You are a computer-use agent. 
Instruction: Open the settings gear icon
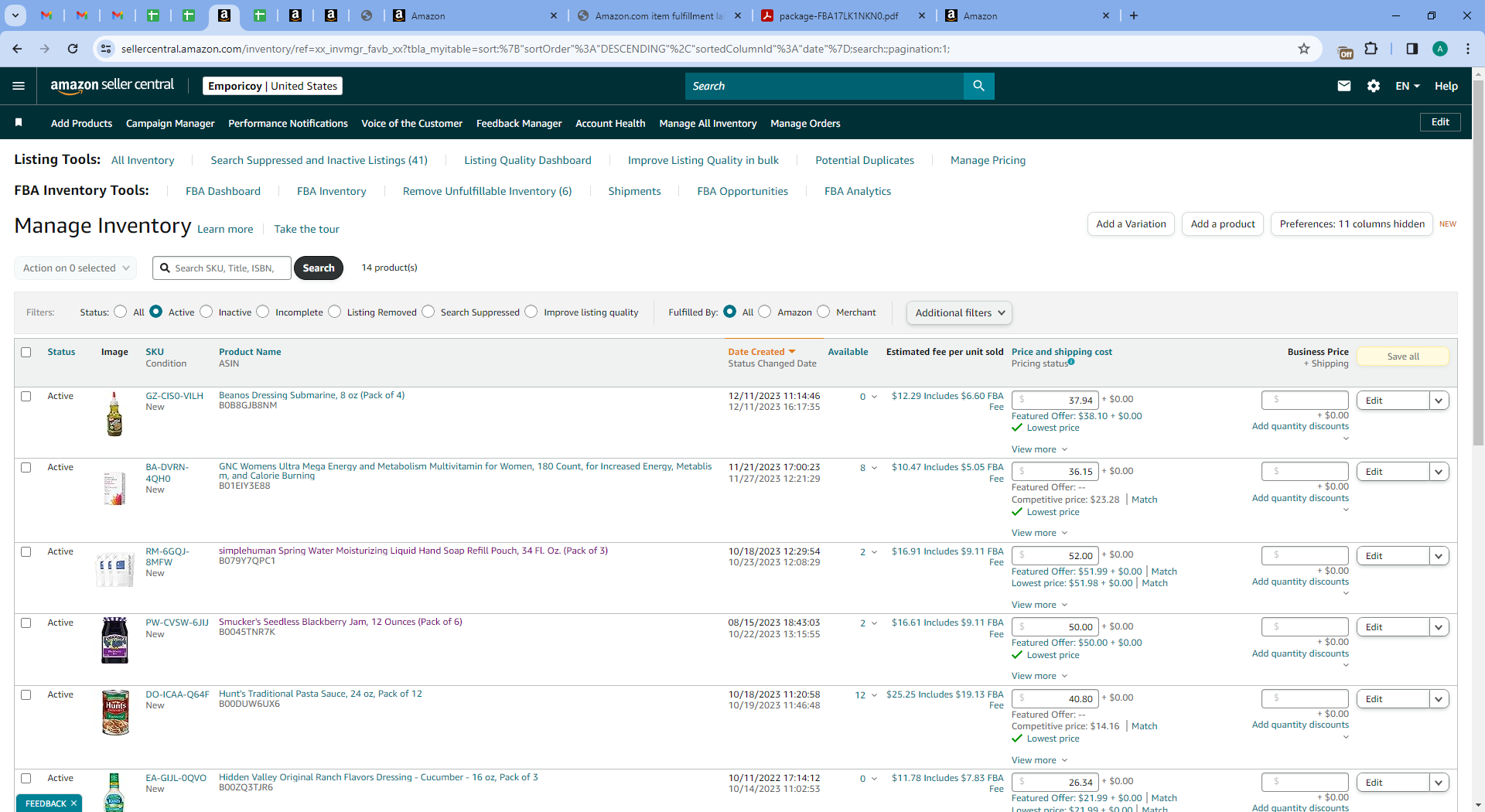click(x=1374, y=86)
